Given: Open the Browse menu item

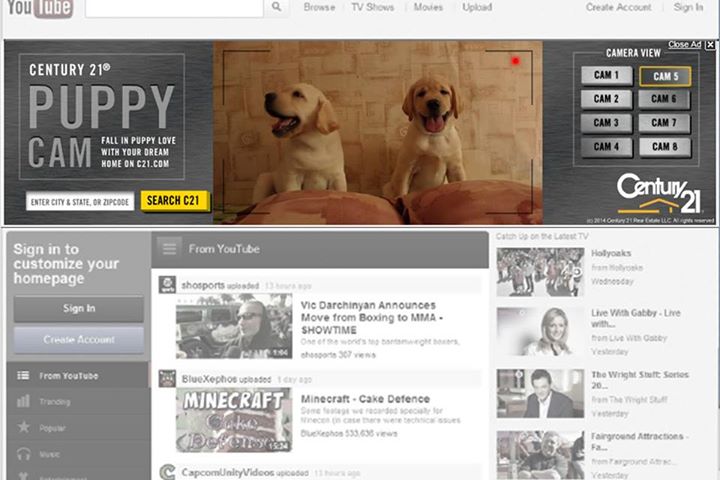Looking at the screenshot, I should coord(319,7).
